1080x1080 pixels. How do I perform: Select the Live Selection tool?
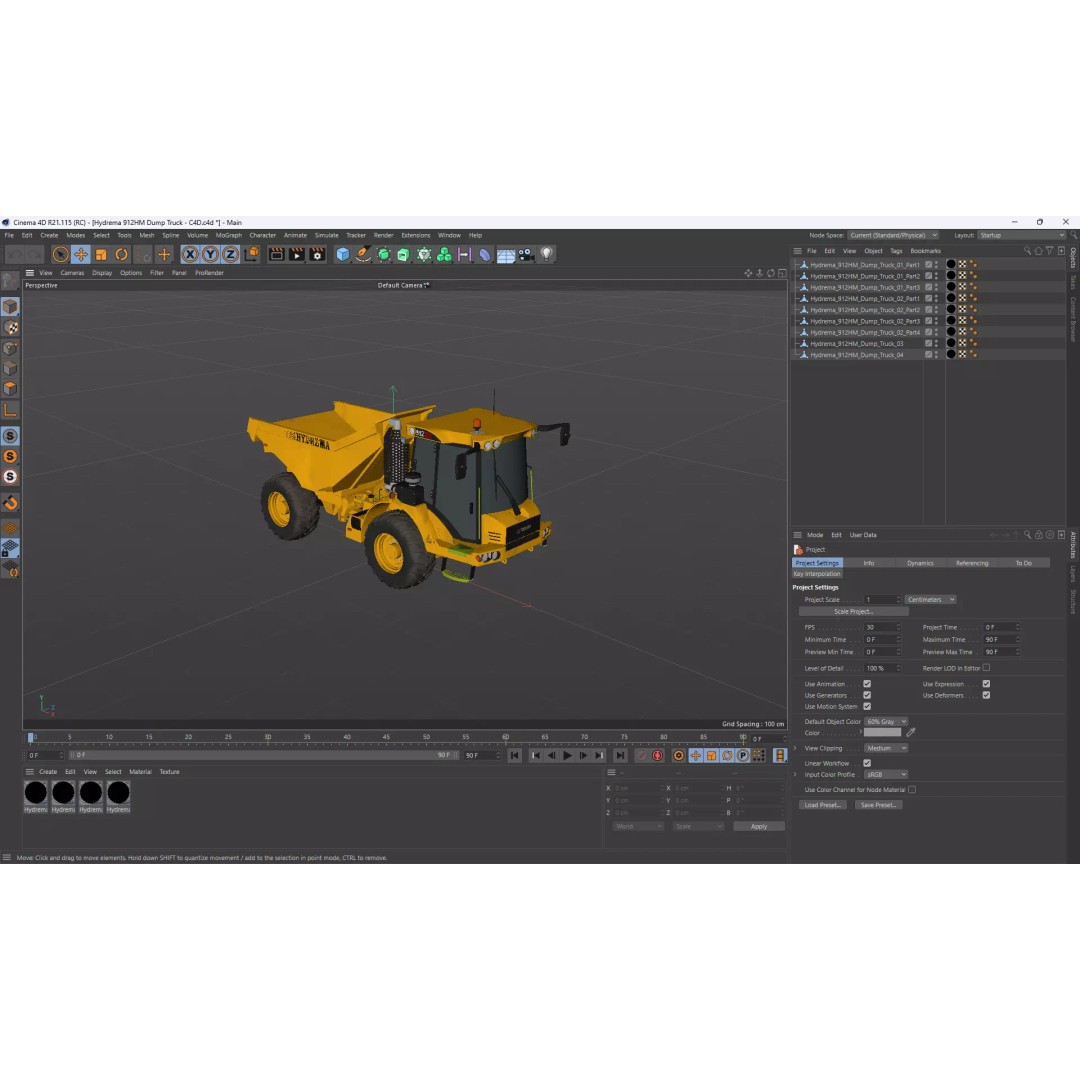(x=61, y=255)
